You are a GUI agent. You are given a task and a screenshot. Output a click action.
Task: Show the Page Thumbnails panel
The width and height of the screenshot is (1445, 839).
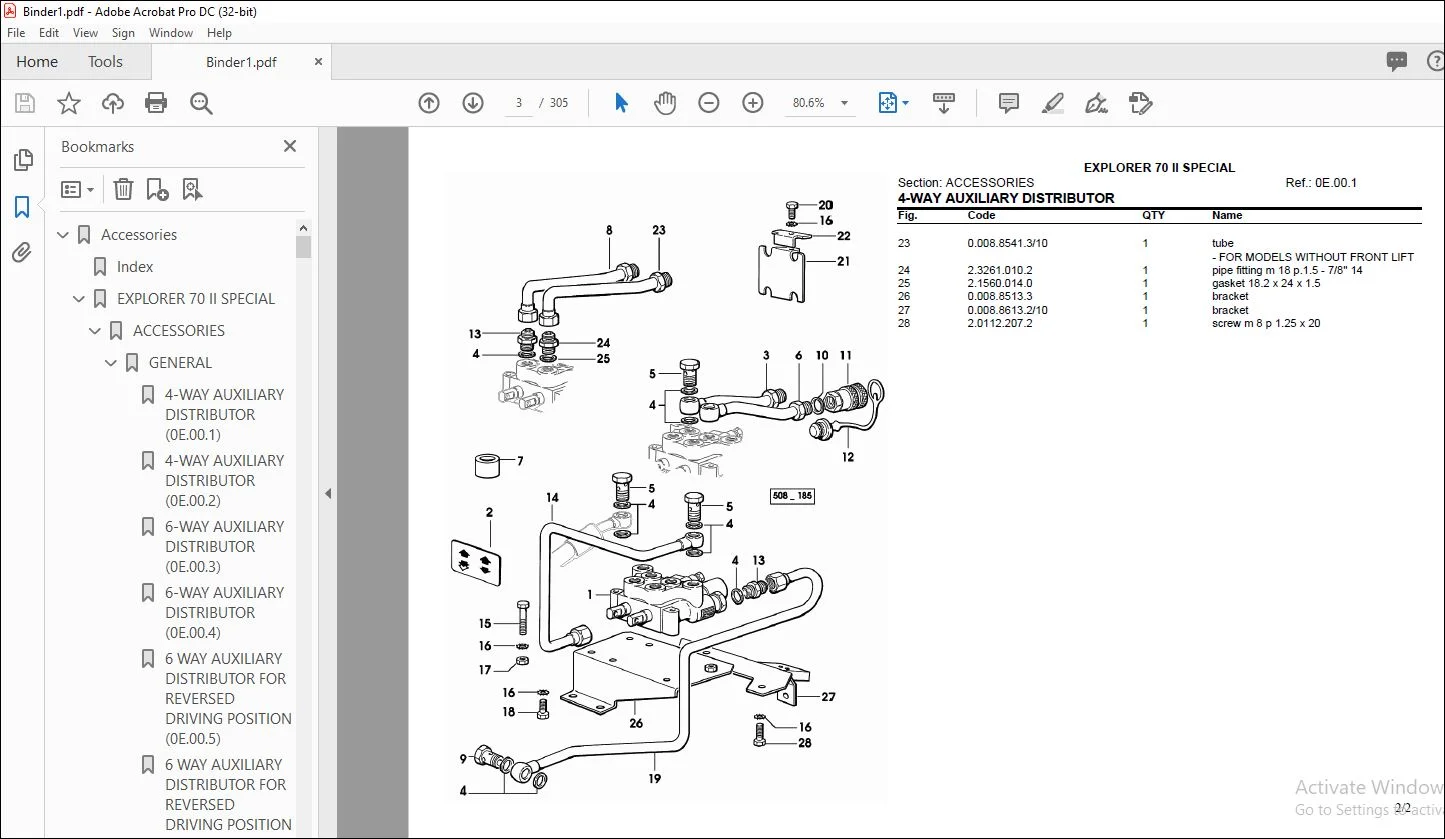pyautogui.click(x=22, y=160)
